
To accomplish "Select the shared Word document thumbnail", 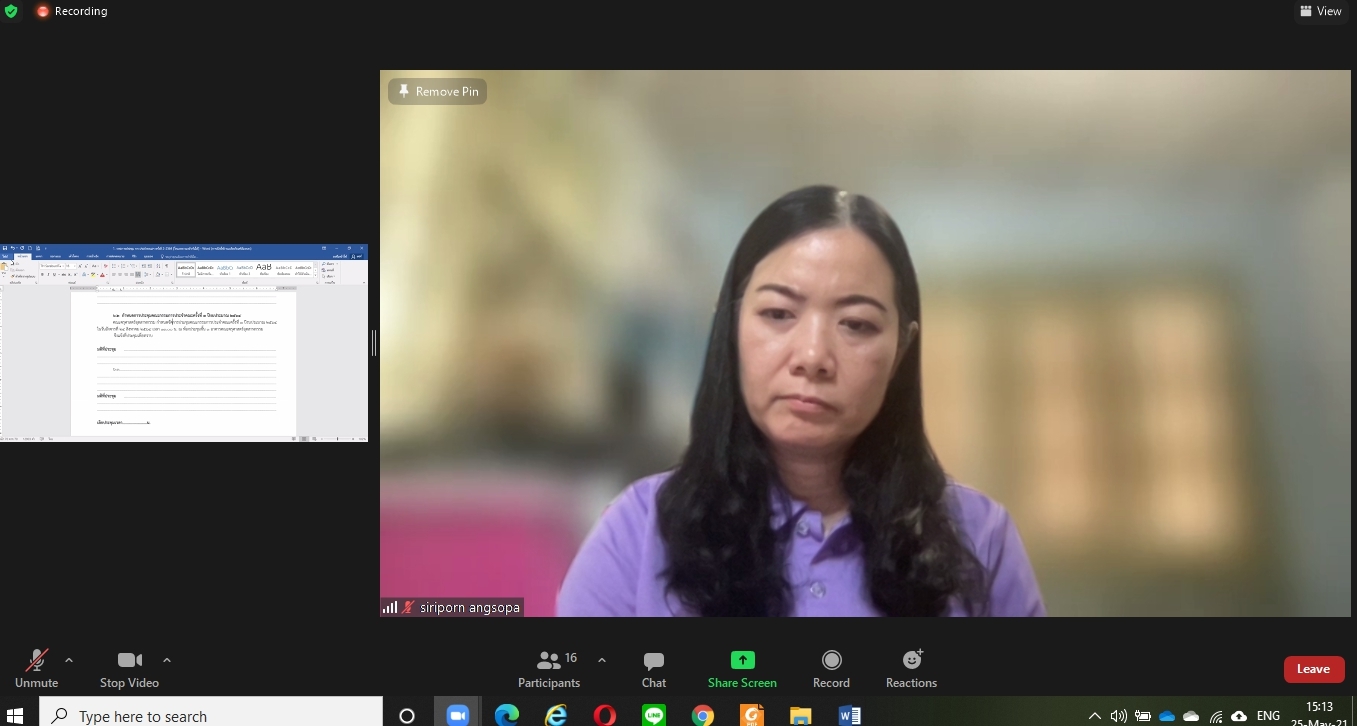I will click(184, 342).
